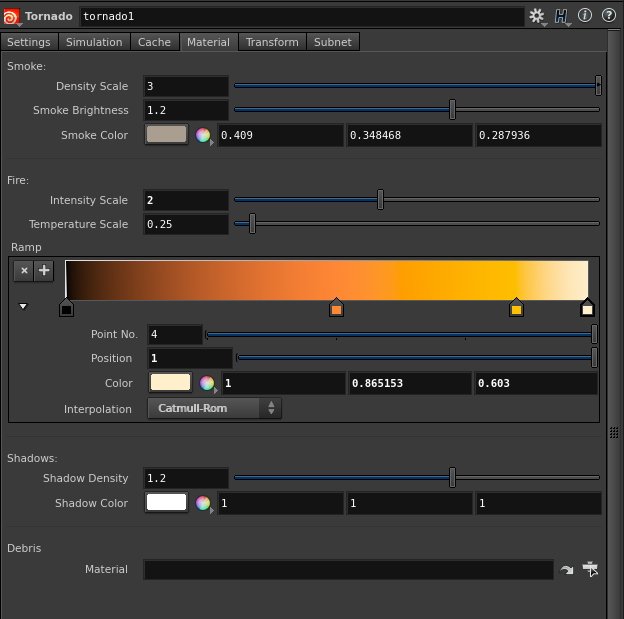The image size is (624, 619).
Task: Switch to the Simulation tab
Action: pyautogui.click(x=94, y=42)
